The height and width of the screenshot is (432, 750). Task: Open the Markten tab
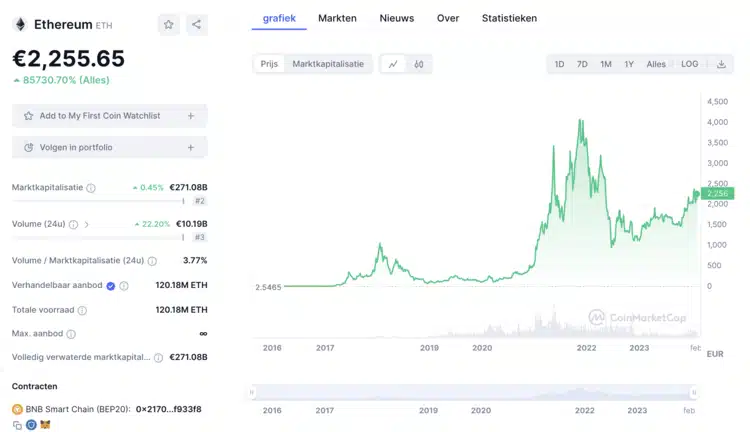[x=337, y=18]
